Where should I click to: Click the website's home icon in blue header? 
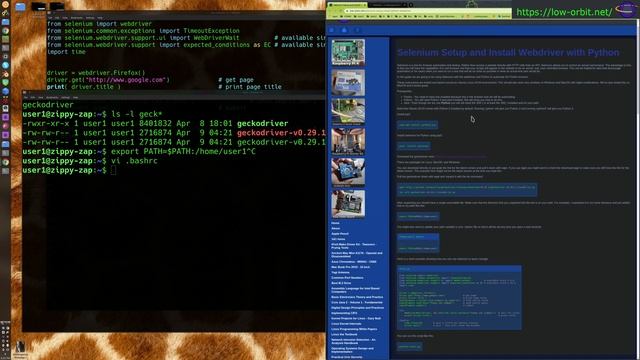344,30
